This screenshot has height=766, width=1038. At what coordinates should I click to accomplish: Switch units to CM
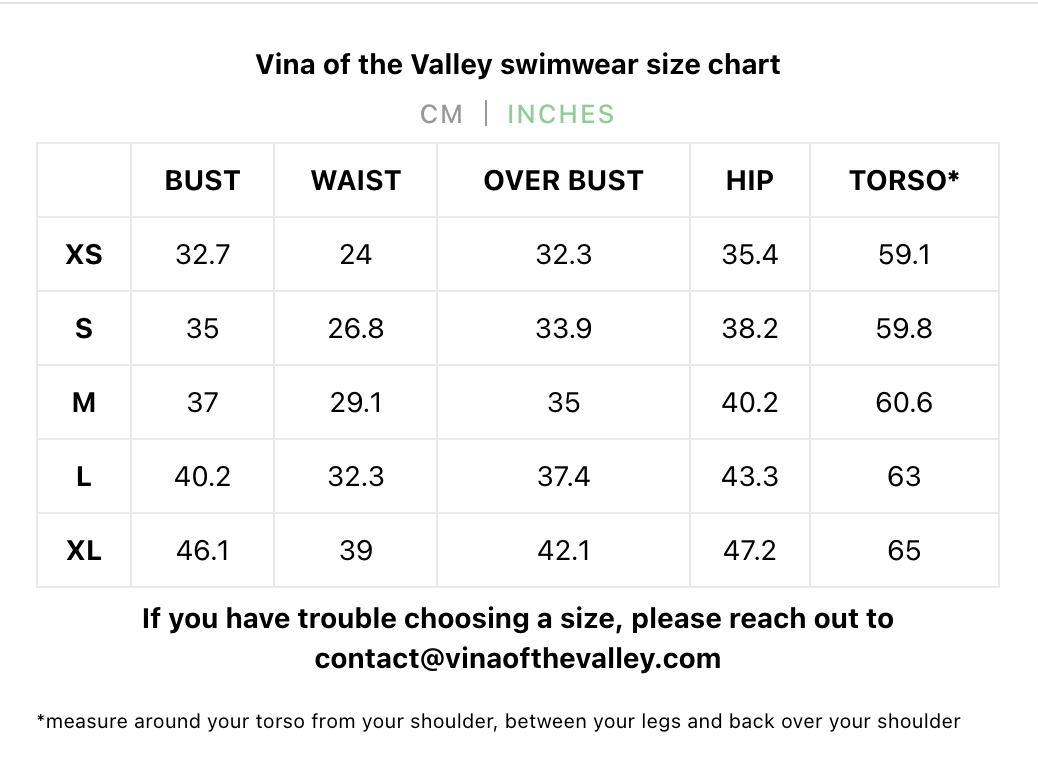[442, 114]
